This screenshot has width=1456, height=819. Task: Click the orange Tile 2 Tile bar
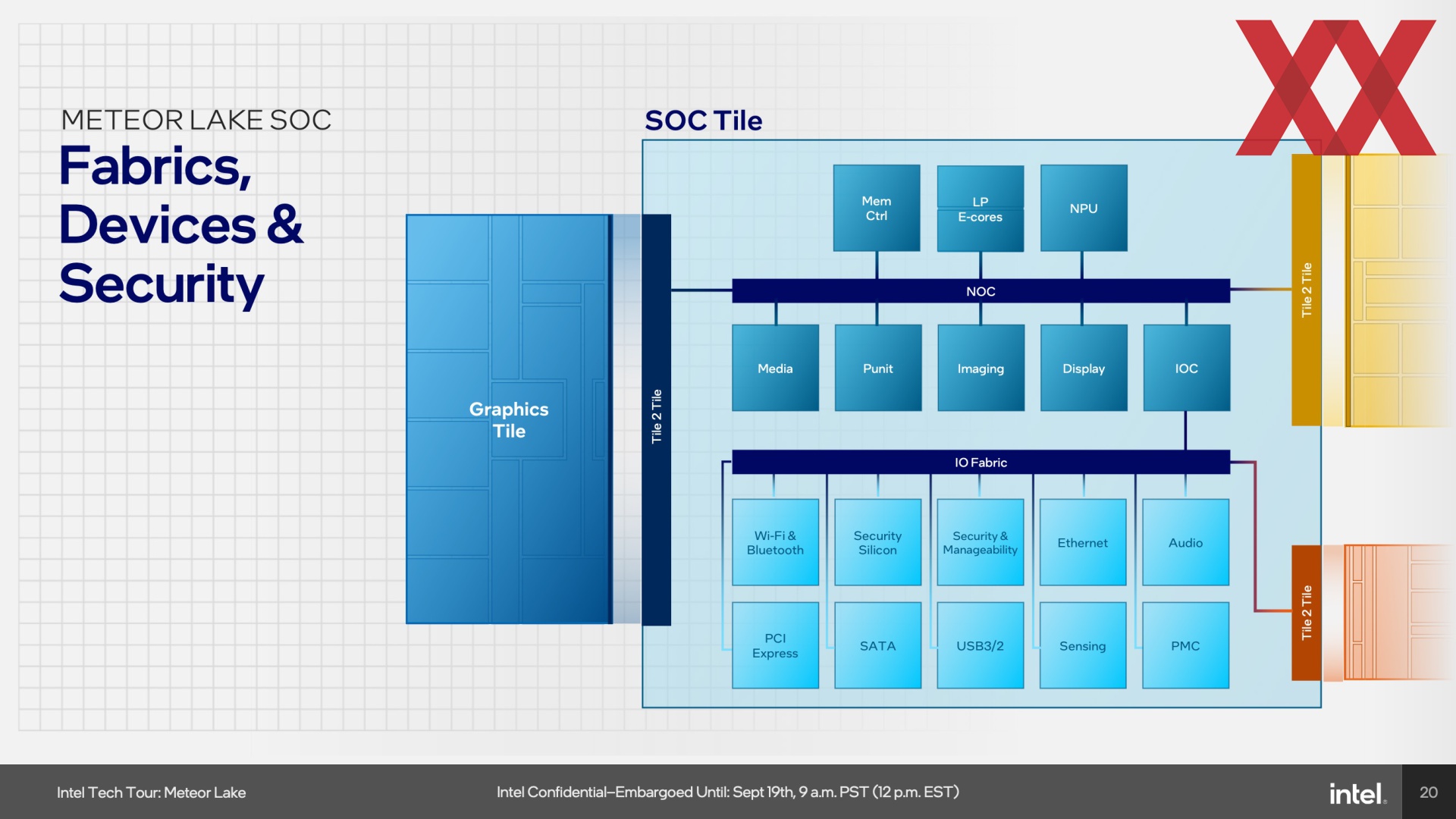[x=1307, y=613]
